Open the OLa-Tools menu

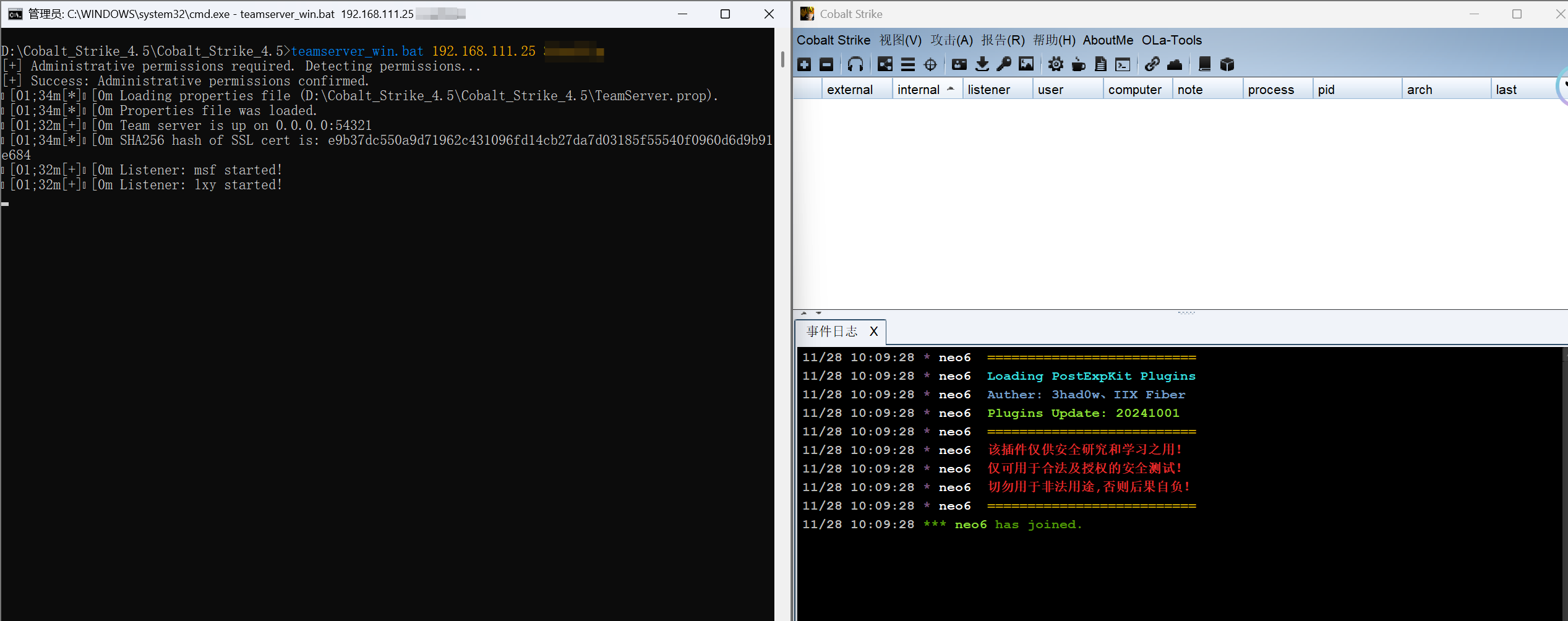click(x=1172, y=40)
